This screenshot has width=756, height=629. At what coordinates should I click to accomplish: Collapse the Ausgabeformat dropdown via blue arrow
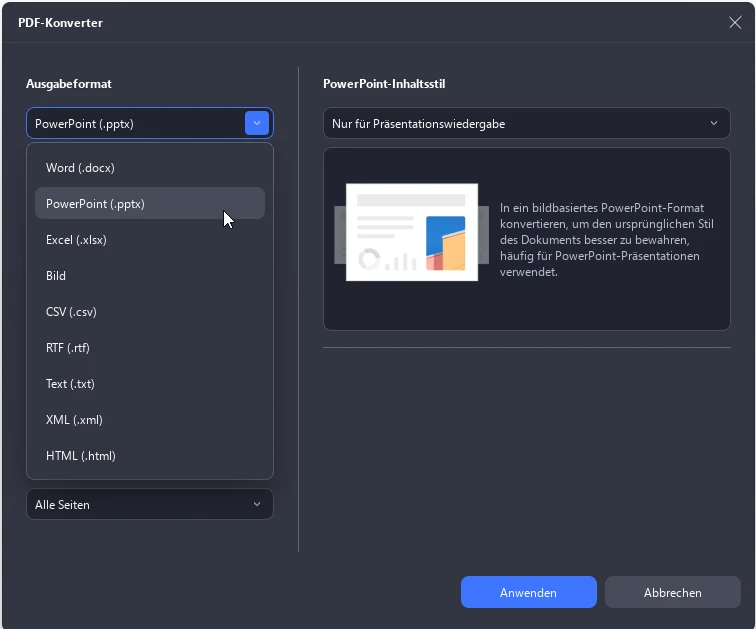[x=257, y=123]
